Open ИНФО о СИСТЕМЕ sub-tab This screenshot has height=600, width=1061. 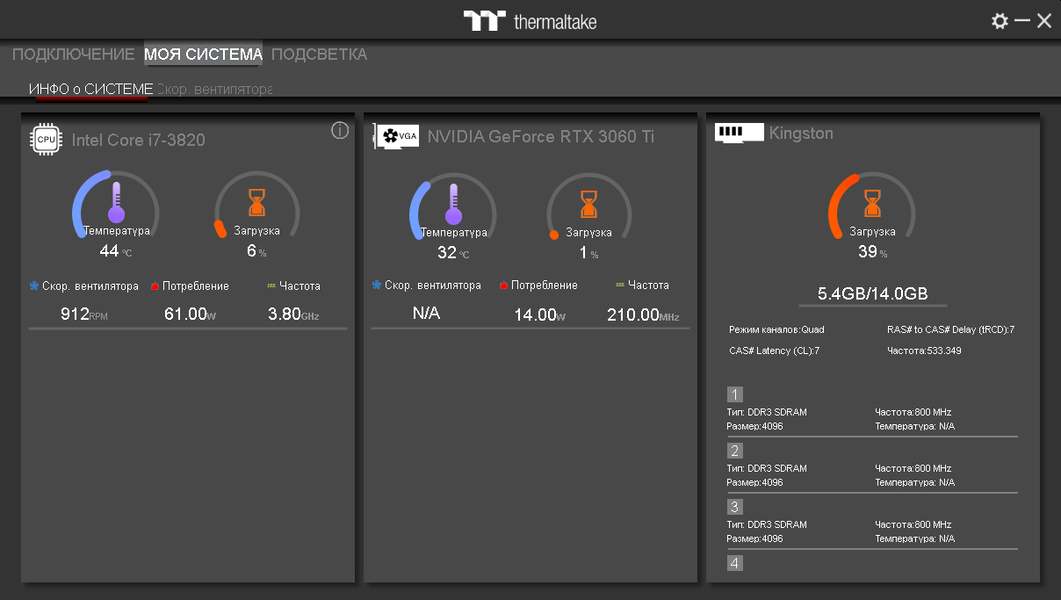91,89
